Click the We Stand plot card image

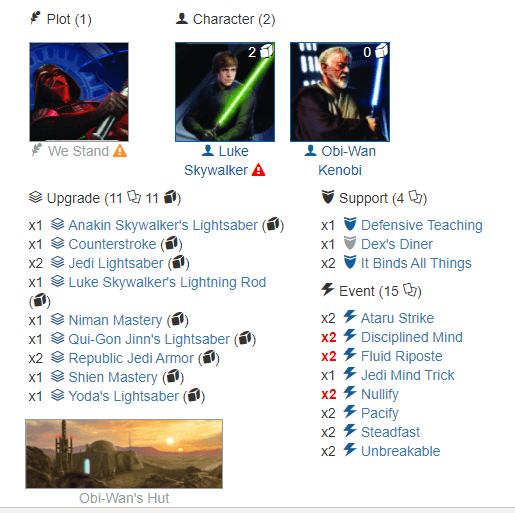[79, 92]
